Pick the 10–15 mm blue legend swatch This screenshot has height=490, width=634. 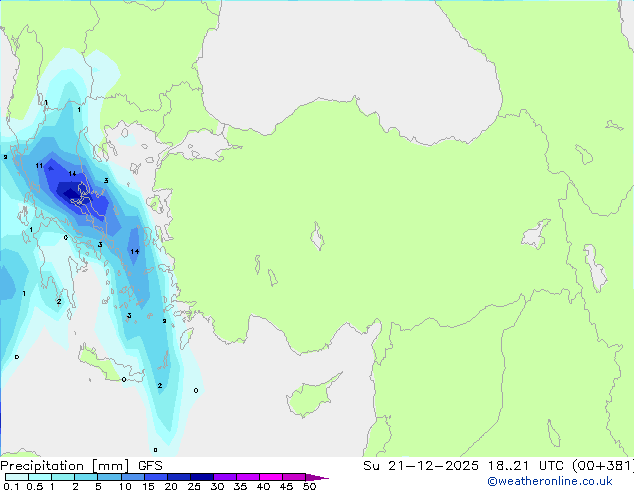(x=132, y=477)
